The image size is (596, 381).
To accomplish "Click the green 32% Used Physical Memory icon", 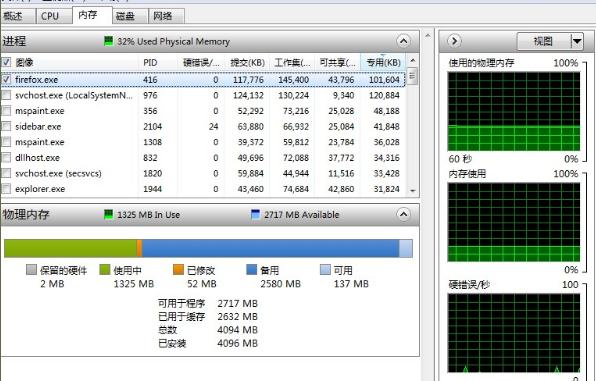I will [x=109, y=41].
